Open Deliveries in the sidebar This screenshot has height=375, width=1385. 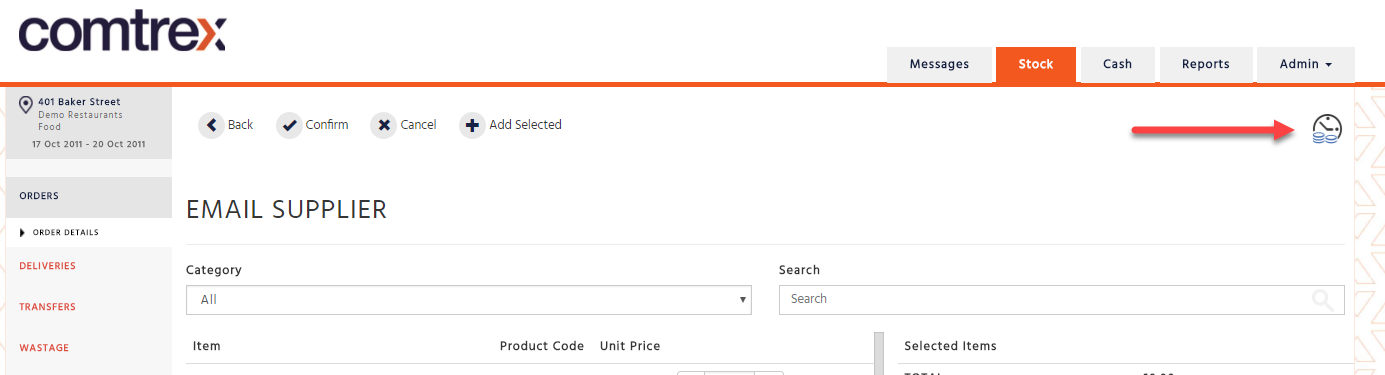click(47, 266)
